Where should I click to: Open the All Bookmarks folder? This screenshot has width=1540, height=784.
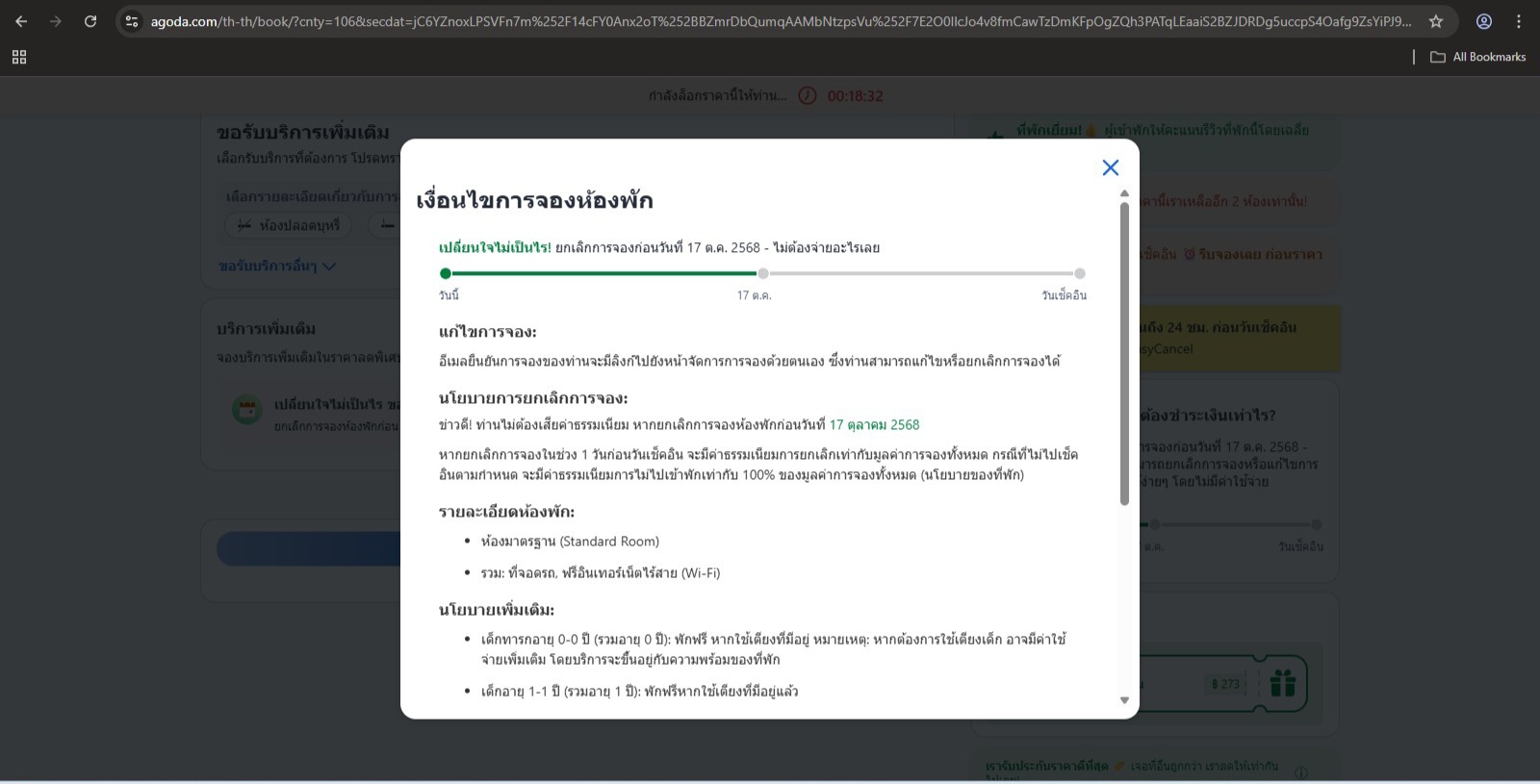(1478, 57)
